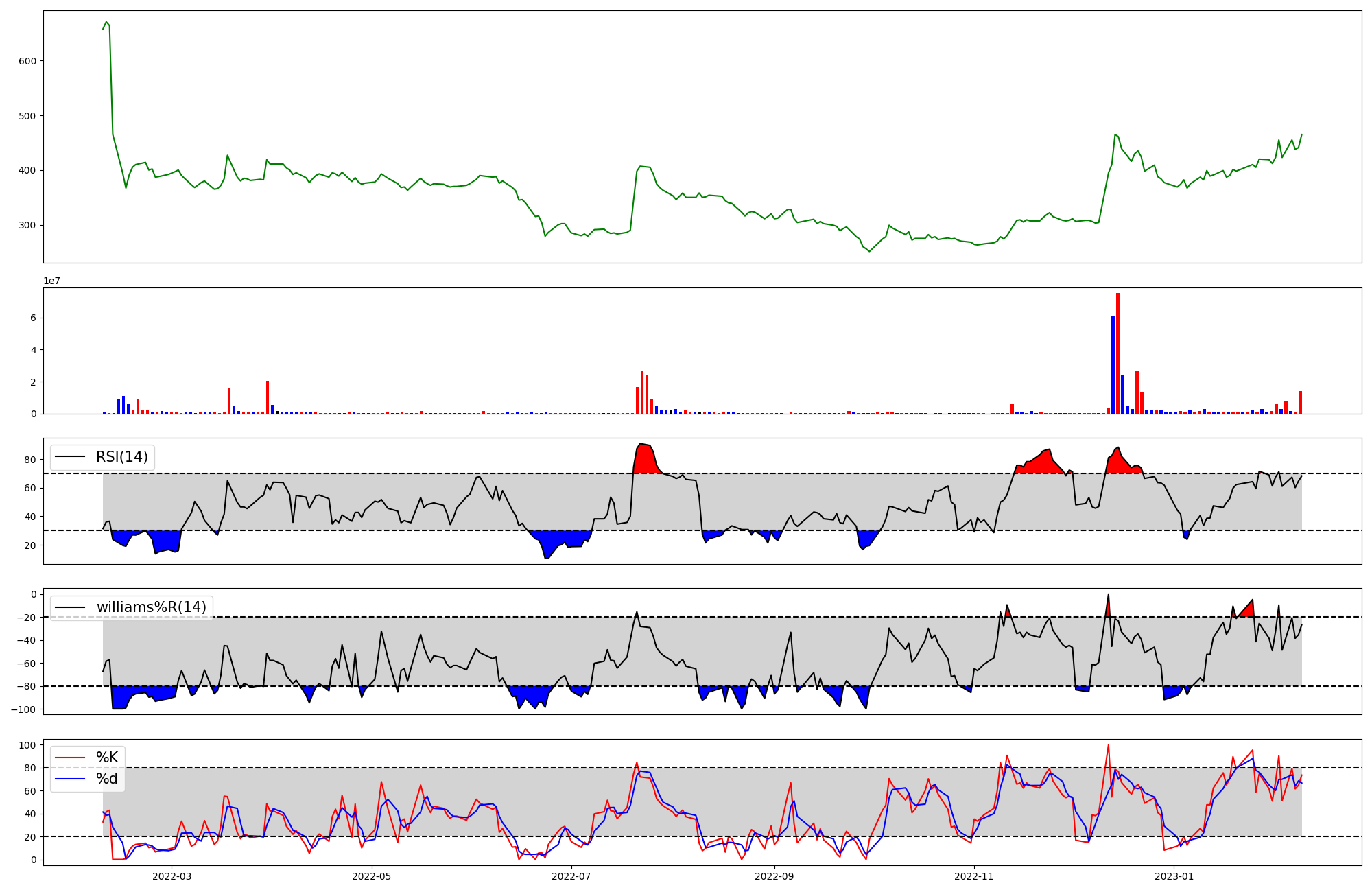Click the 2022-09 x-axis date label
1372x892 pixels.
774,876
